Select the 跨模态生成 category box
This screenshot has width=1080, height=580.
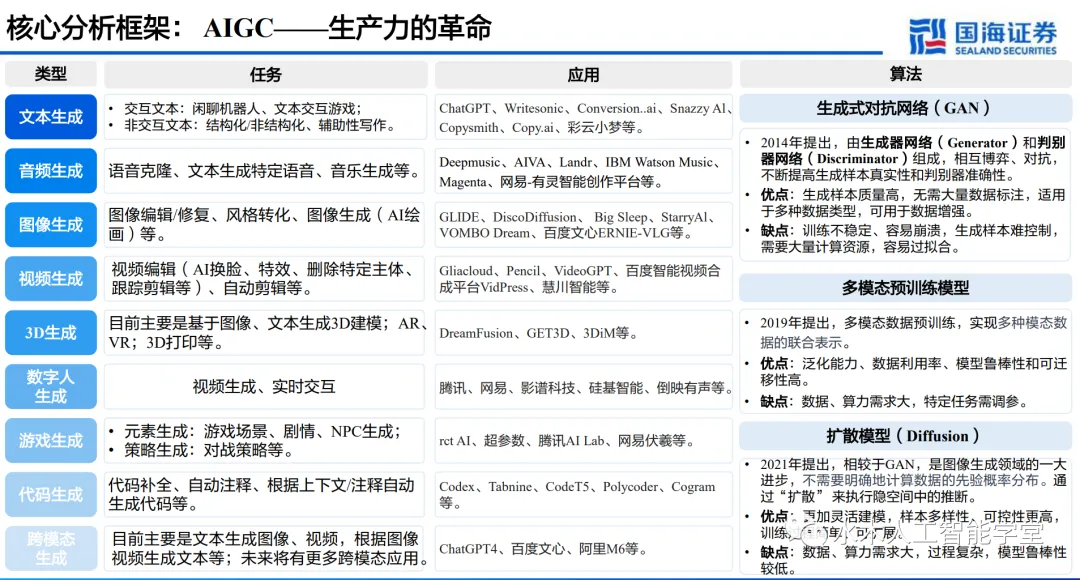pos(51,548)
